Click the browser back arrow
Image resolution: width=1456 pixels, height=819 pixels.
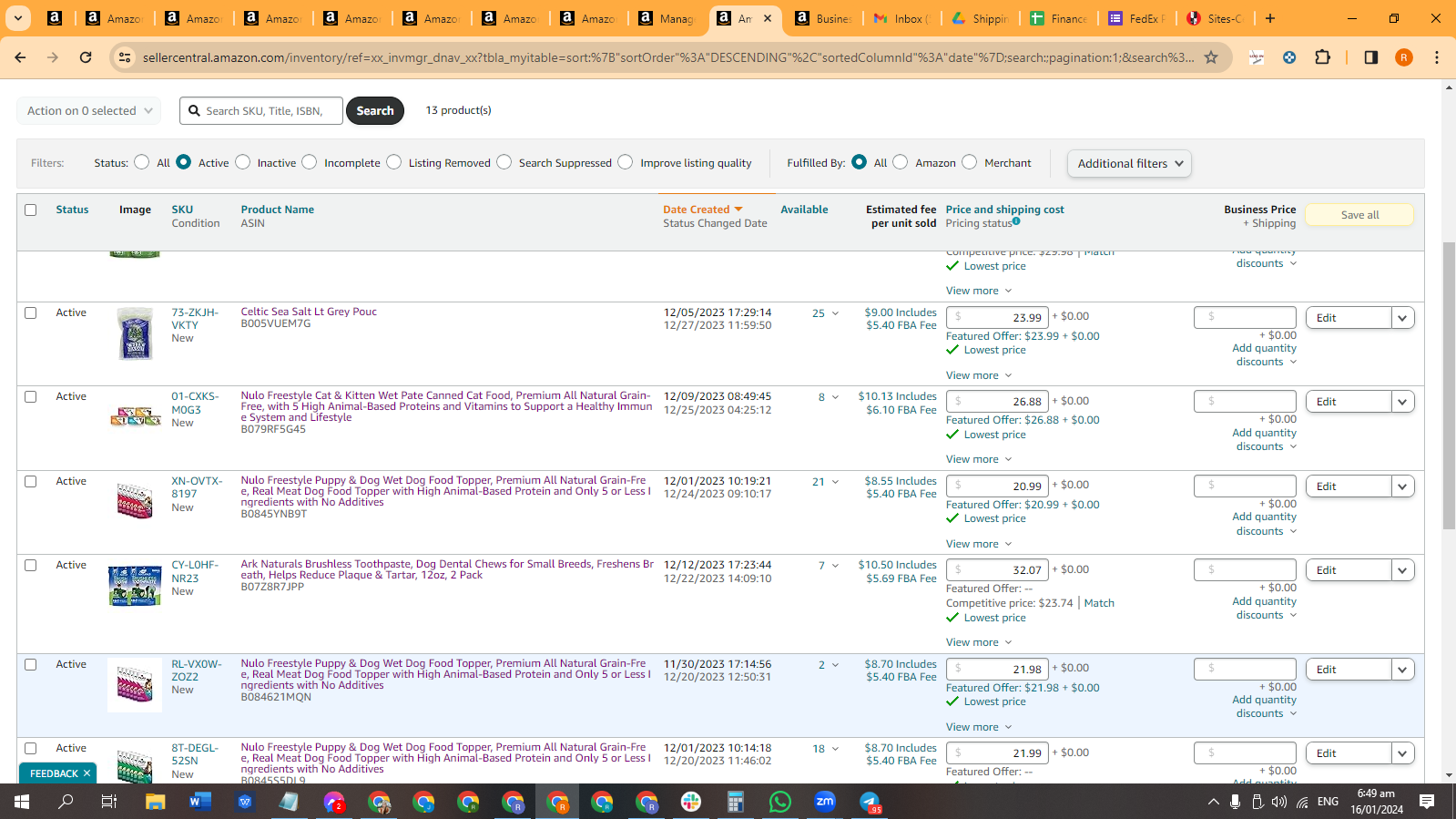point(20,57)
